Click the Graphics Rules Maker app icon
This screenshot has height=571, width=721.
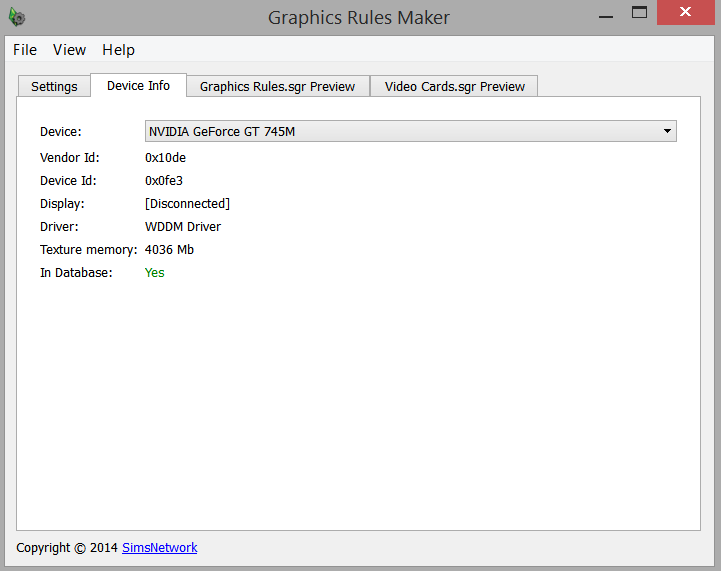click(16, 17)
